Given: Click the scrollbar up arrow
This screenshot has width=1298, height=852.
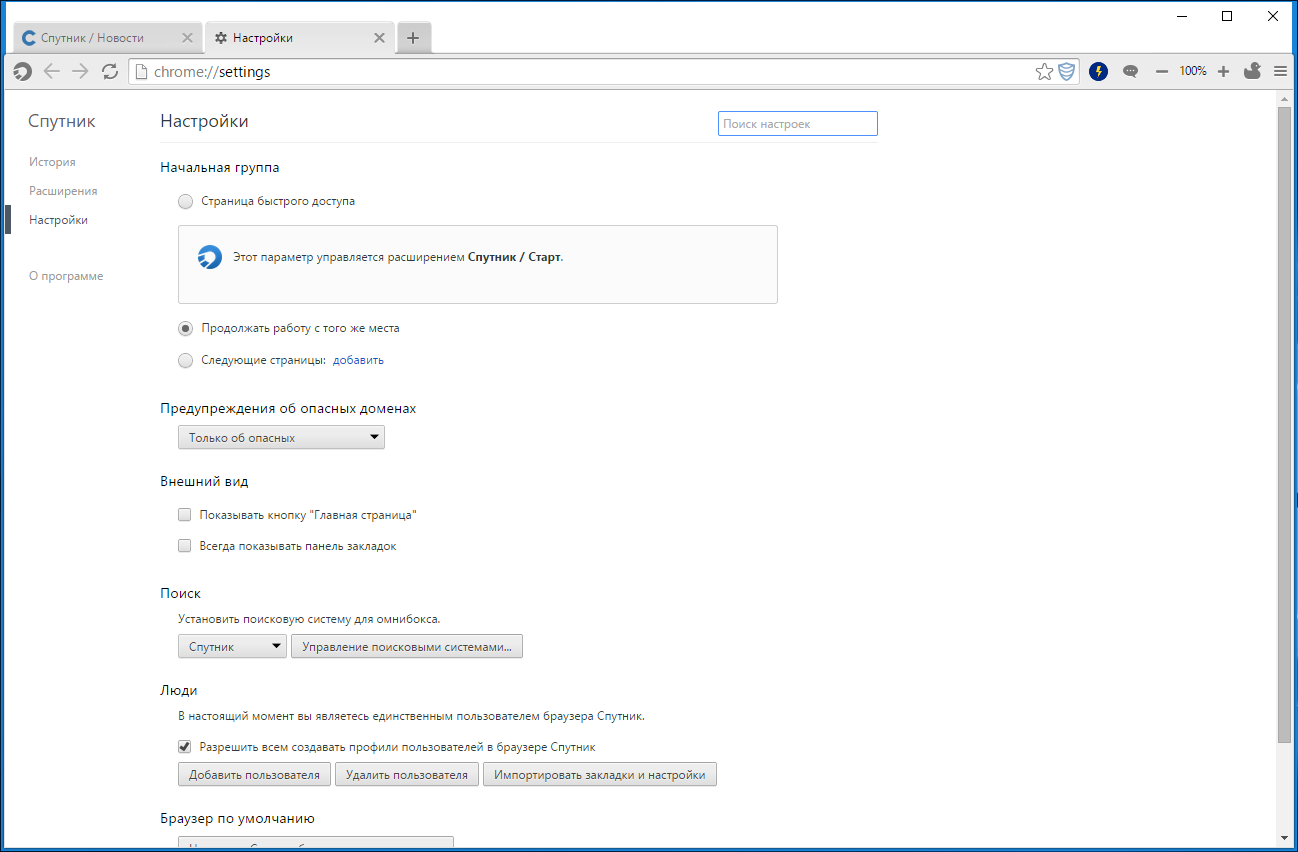Looking at the screenshot, I should [1284, 98].
